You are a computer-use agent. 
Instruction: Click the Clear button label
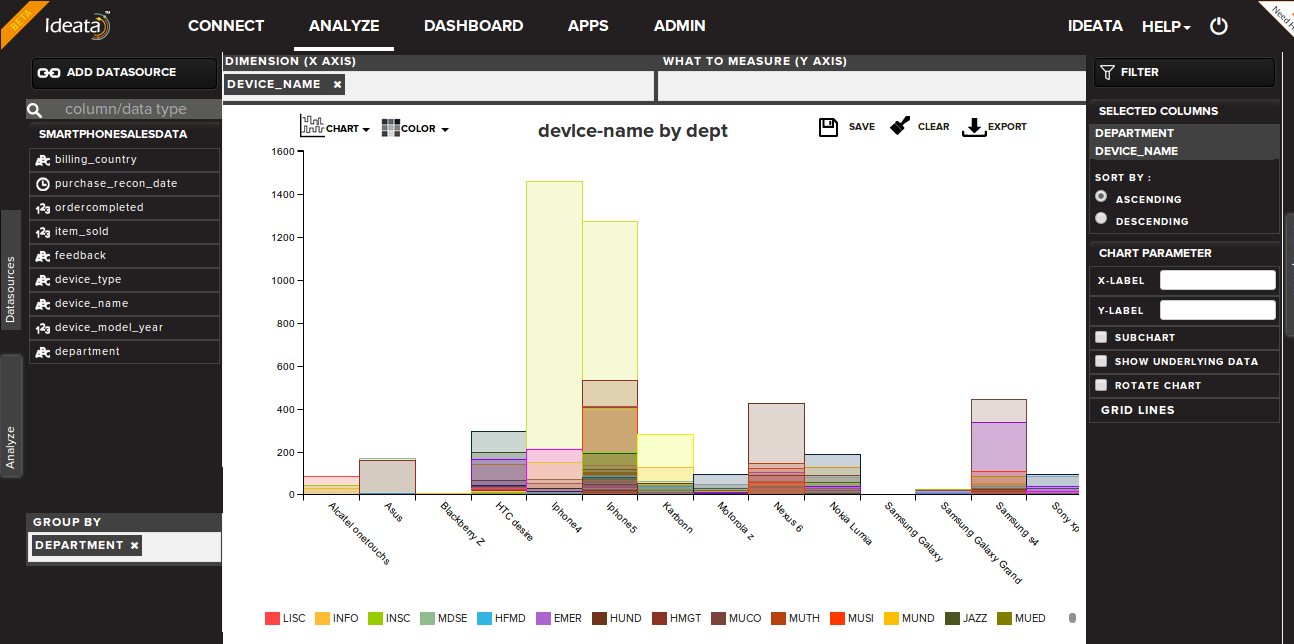pyautogui.click(x=934, y=127)
